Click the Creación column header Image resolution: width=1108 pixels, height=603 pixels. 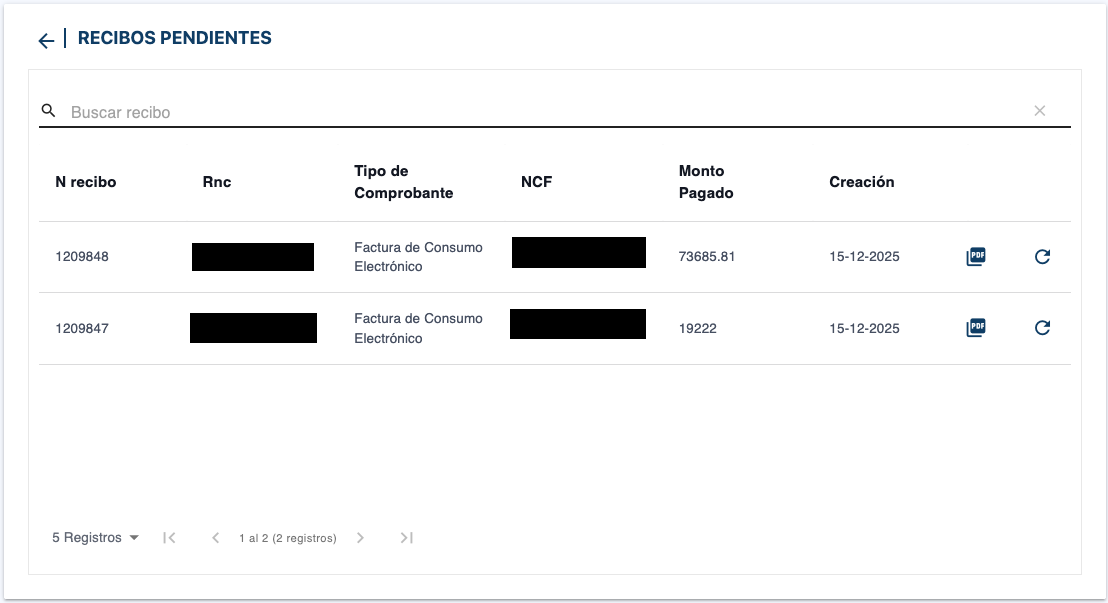(x=862, y=182)
